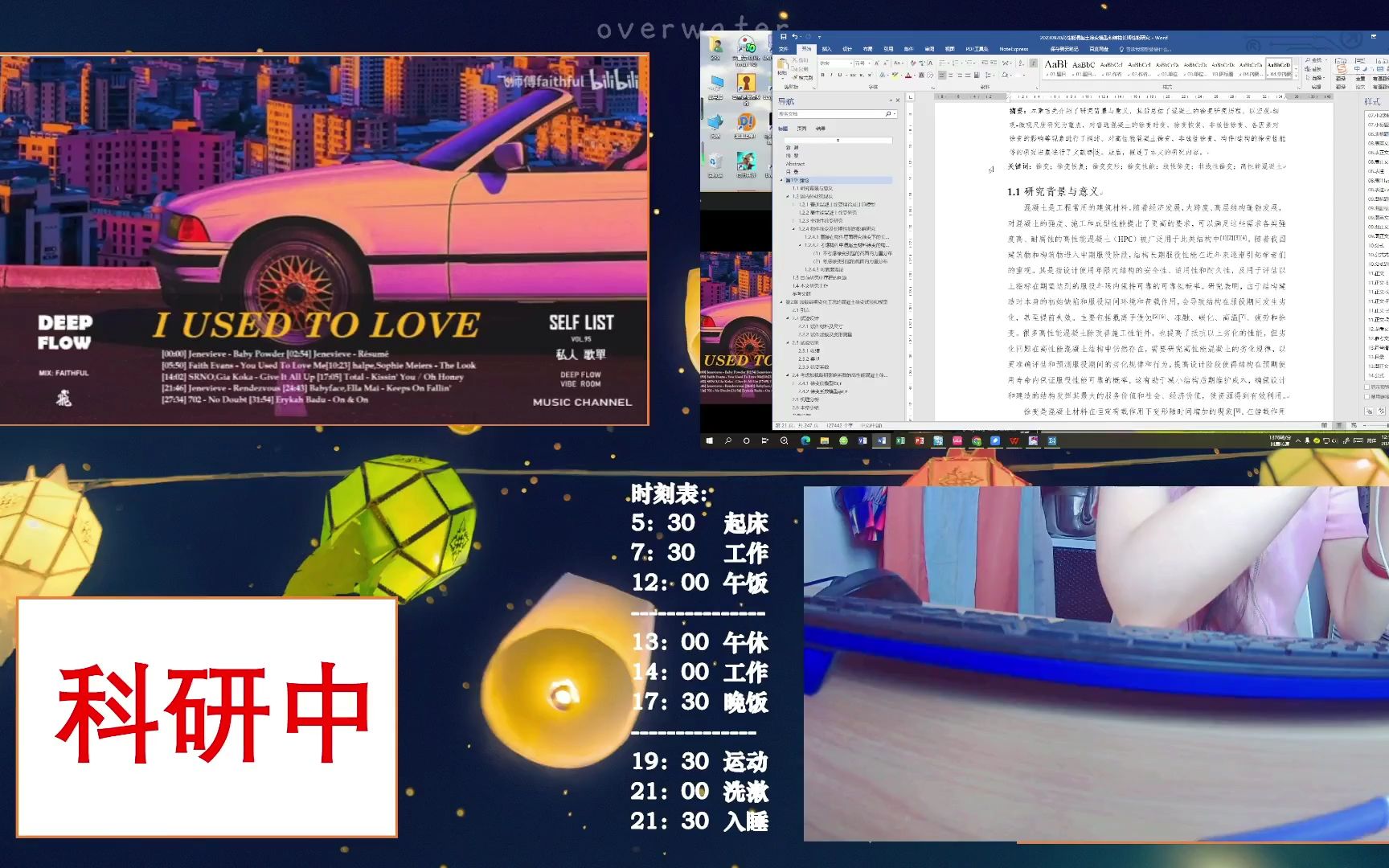The height and width of the screenshot is (868, 1389).
Task: Open the font size dropdown
Action: tap(870, 62)
